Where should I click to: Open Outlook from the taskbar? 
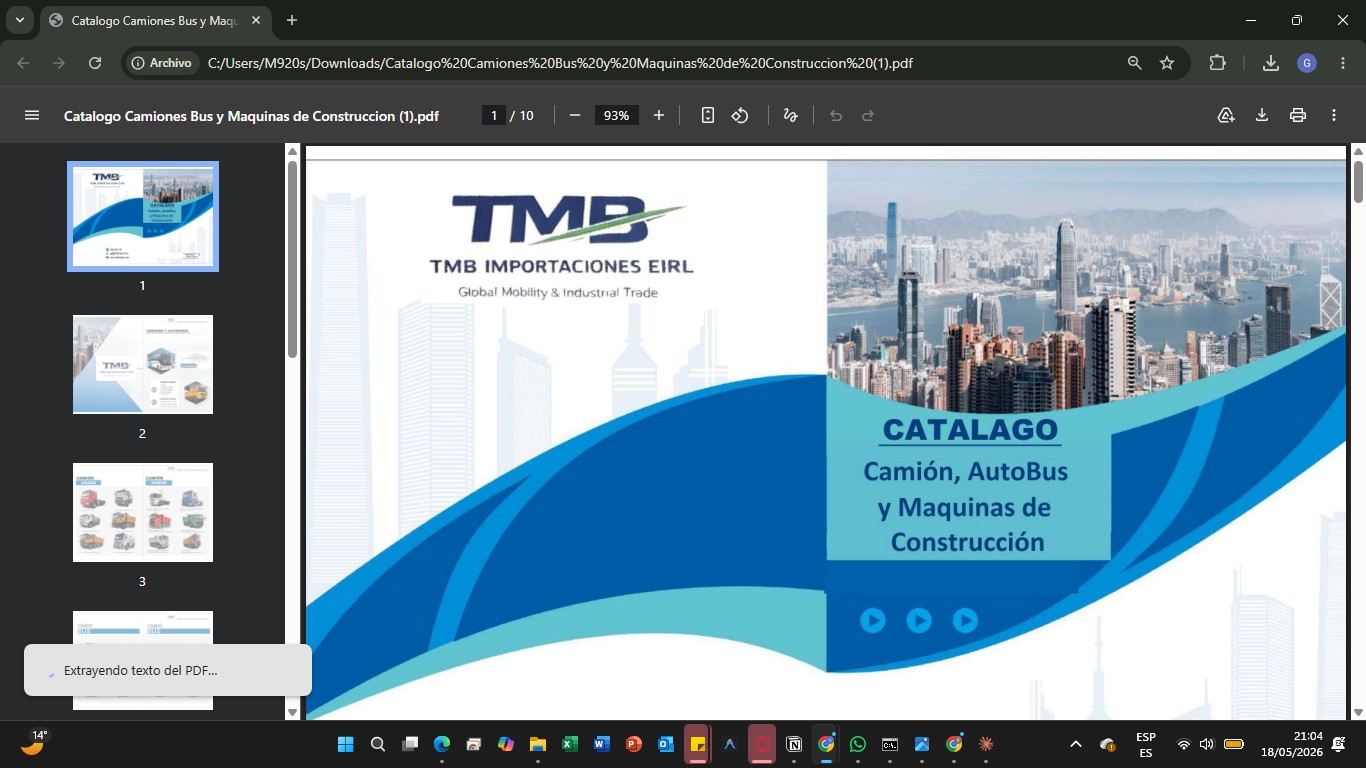[x=666, y=744]
